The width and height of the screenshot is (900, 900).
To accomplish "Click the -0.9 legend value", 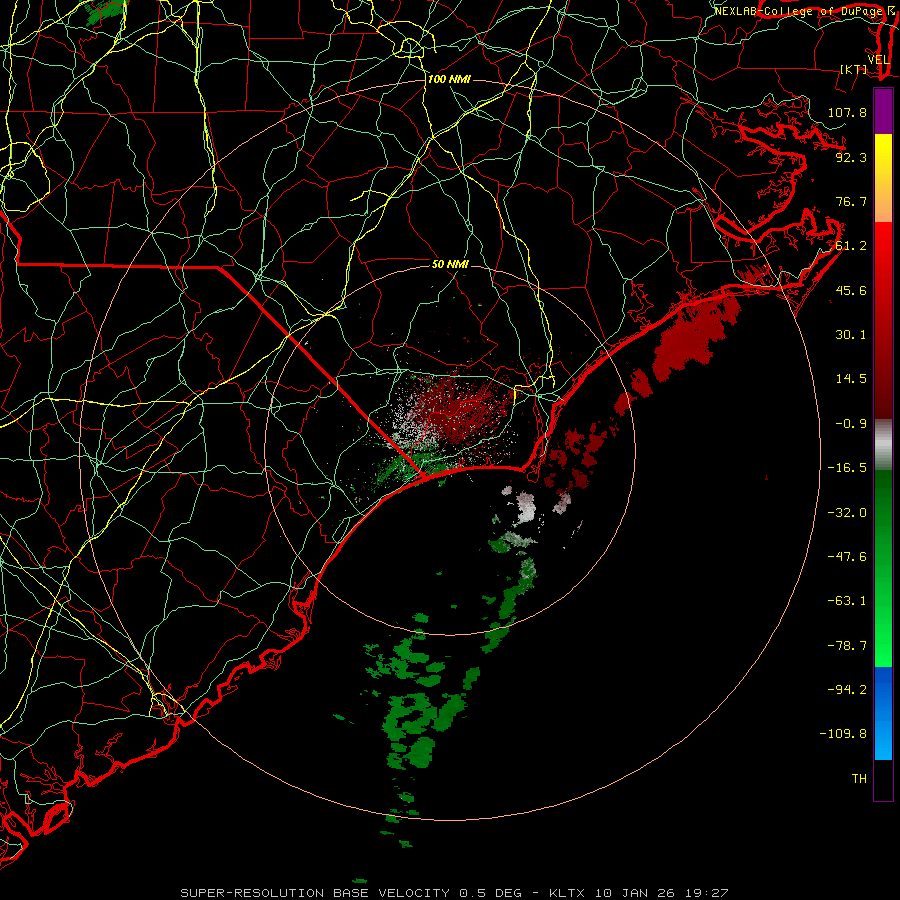I will pos(851,424).
